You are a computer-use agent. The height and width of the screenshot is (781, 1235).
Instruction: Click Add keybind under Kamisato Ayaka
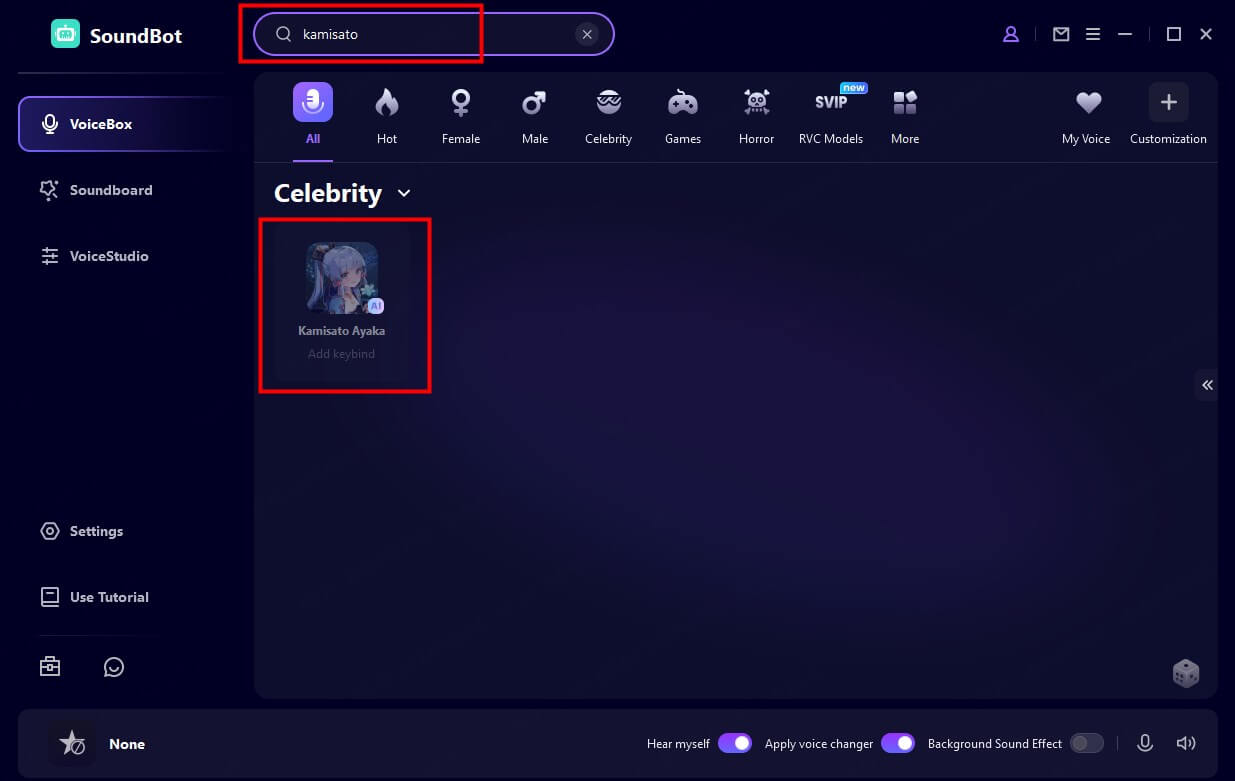[x=341, y=354]
